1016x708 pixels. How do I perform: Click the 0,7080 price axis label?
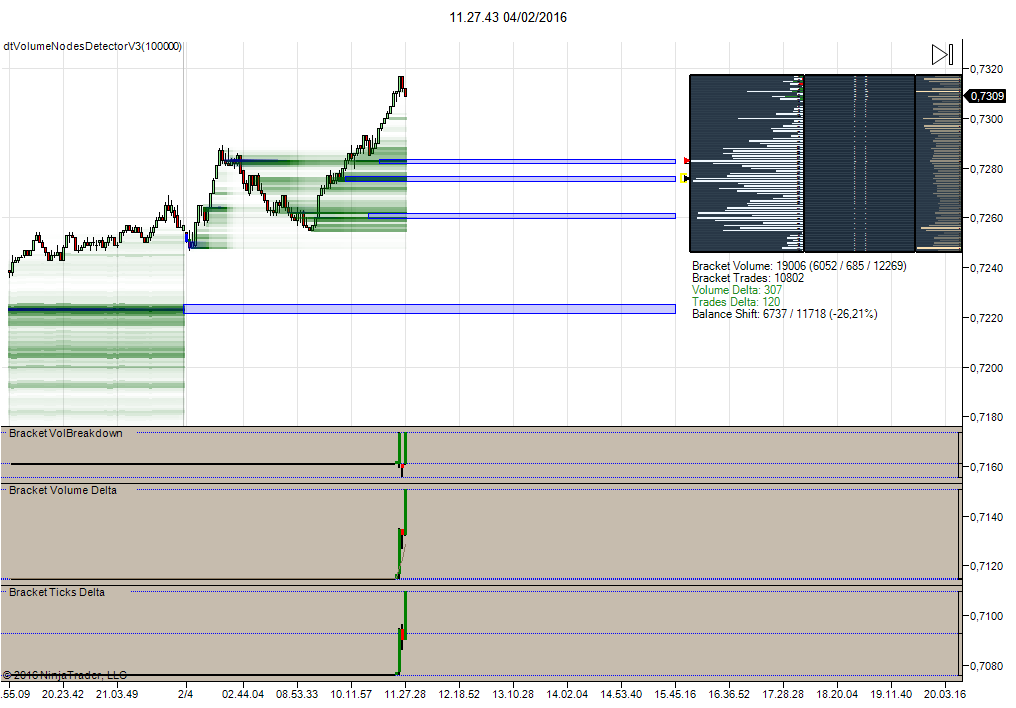point(987,666)
